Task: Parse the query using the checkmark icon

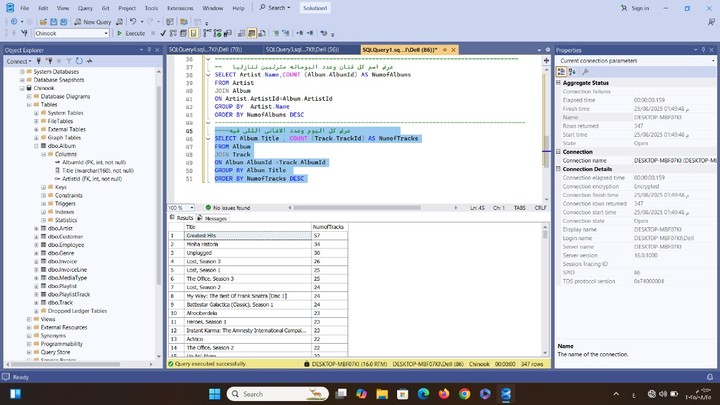Action: [163, 33]
